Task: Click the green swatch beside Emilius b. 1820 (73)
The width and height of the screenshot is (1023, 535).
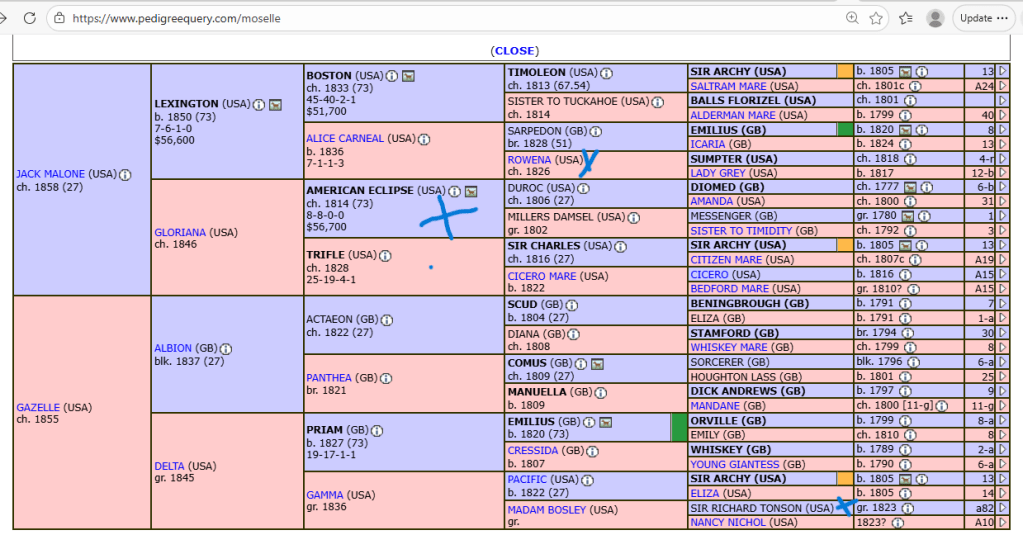Action: click(x=678, y=427)
